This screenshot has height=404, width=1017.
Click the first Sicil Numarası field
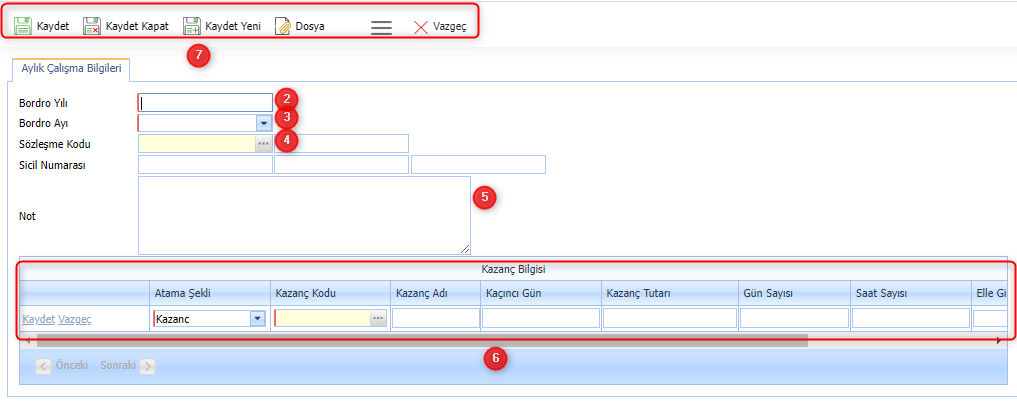[205, 165]
